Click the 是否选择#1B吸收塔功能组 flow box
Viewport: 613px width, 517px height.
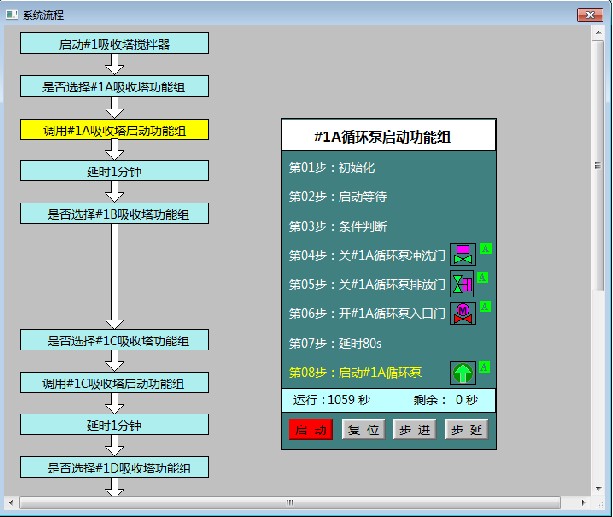tap(114, 213)
